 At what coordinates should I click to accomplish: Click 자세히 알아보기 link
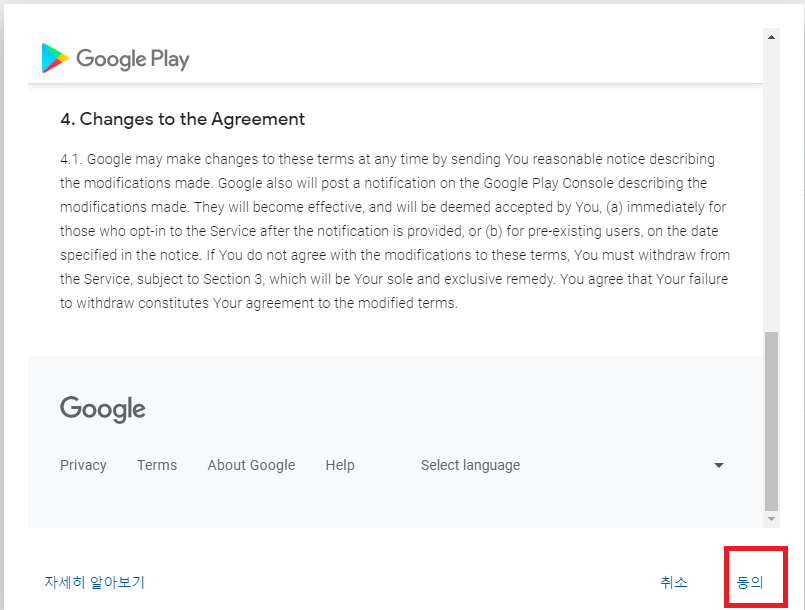coord(94,582)
